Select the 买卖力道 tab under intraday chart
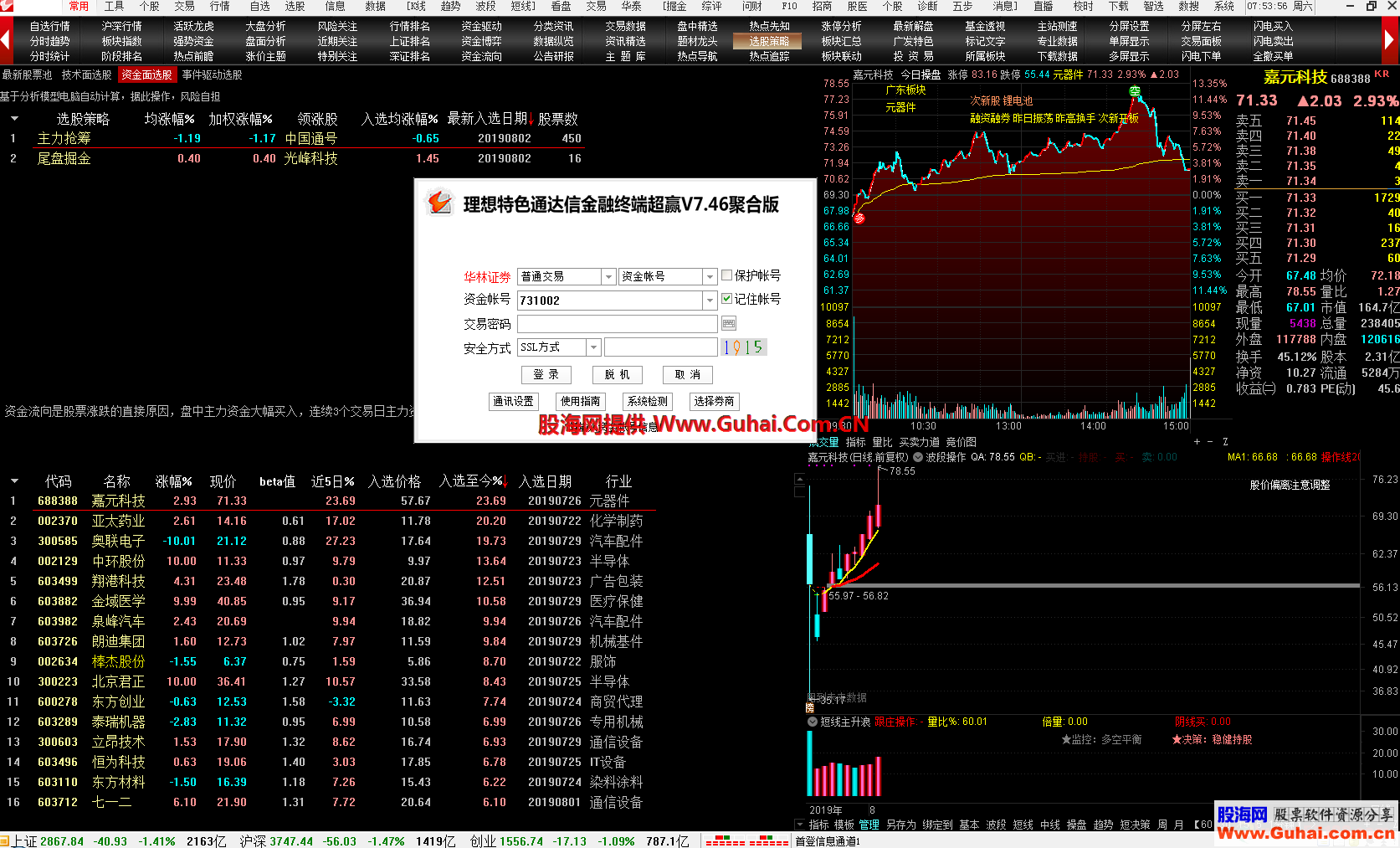Image resolution: width=1400 pixels, height=848 pixels. pos(920,442)
